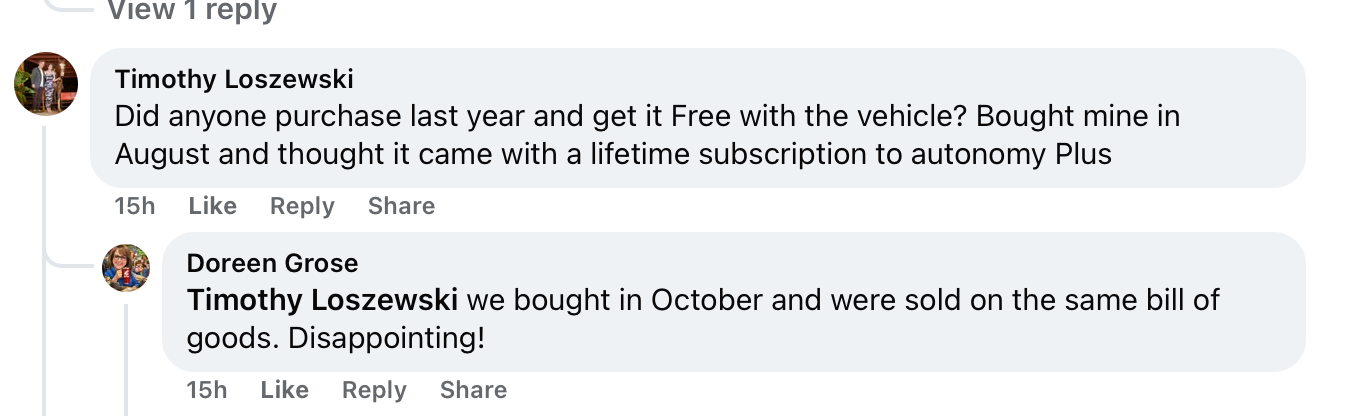
Task: Share Doreen Grose's reply
Action: coord(473,390)
